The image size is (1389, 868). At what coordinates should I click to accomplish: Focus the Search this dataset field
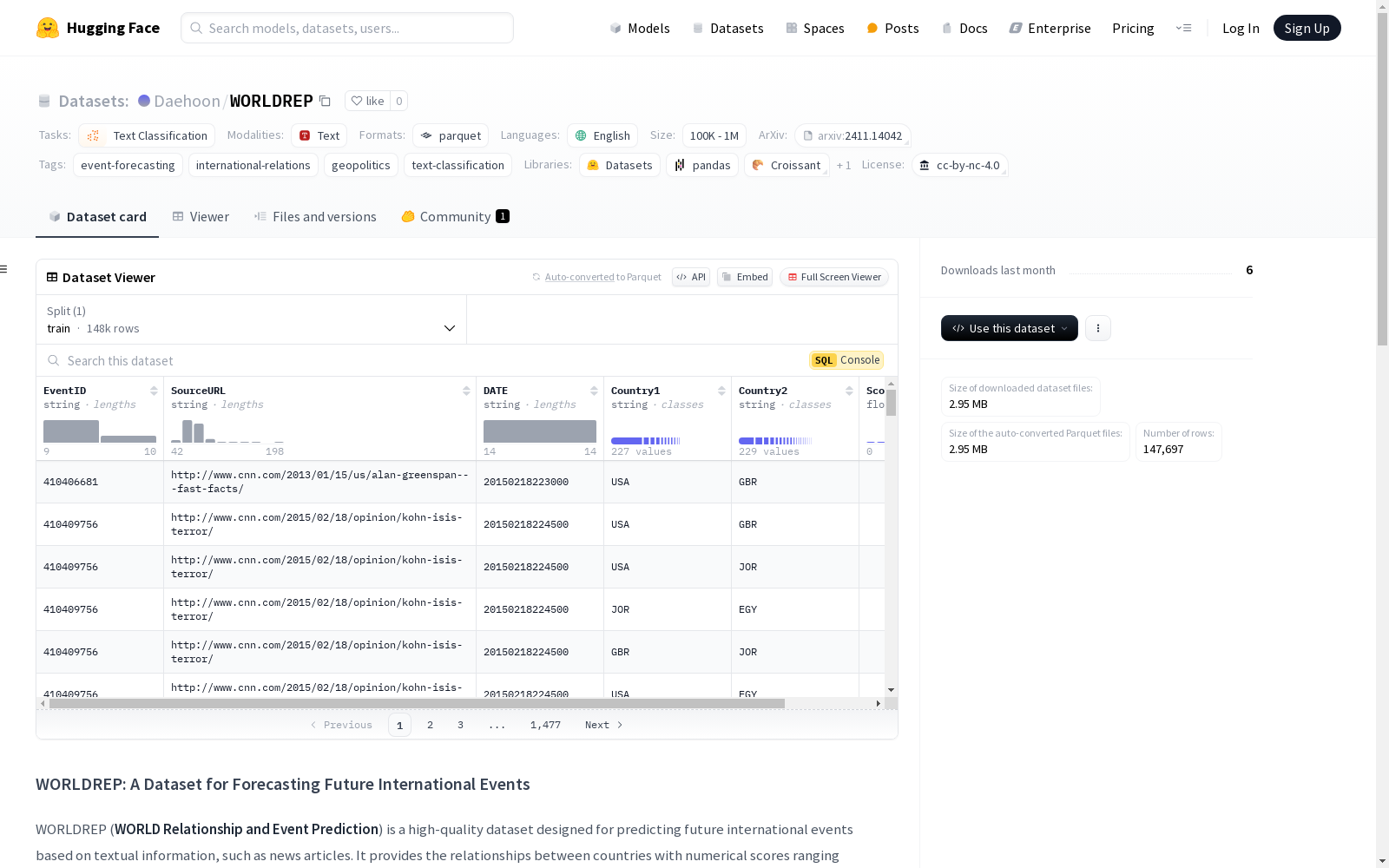422,360
